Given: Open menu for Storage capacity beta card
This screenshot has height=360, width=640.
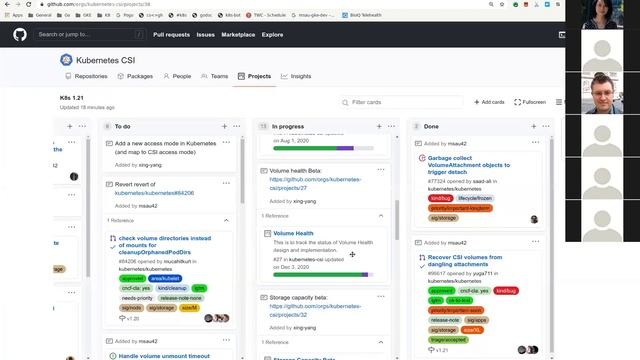Looking at the screenshot, I should coord(381,297).
